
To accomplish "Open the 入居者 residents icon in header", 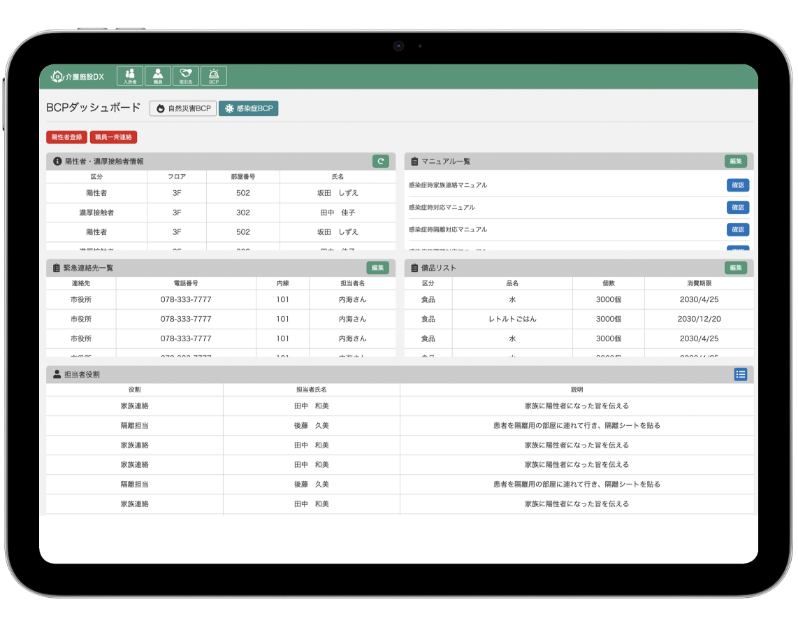I will [130, 76].
